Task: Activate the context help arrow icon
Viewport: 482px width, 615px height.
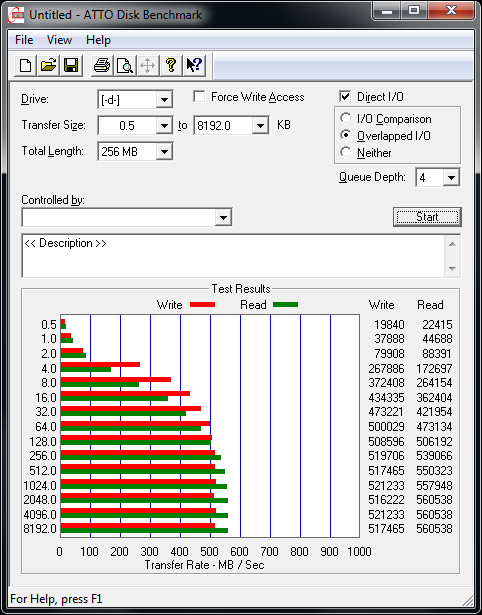Action: click(x=194, y=65)
